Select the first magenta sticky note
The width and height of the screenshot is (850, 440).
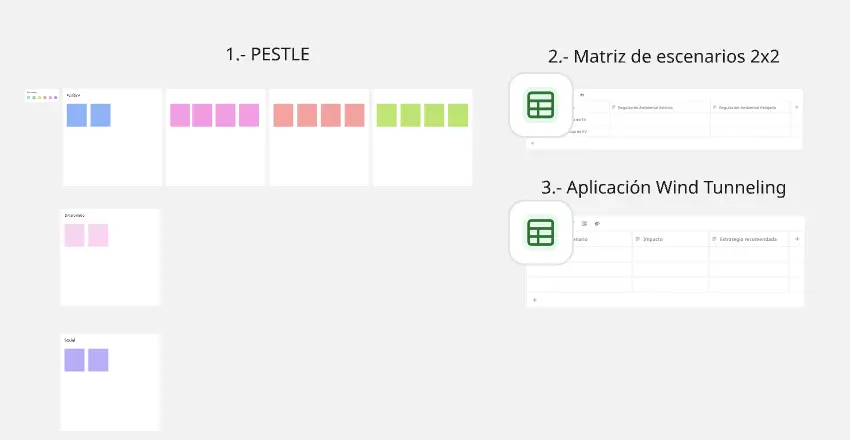click(x=180, y=115)
